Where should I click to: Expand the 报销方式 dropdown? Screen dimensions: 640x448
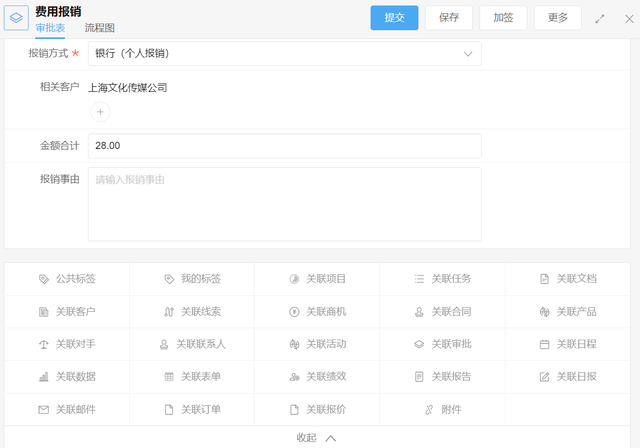284,54
